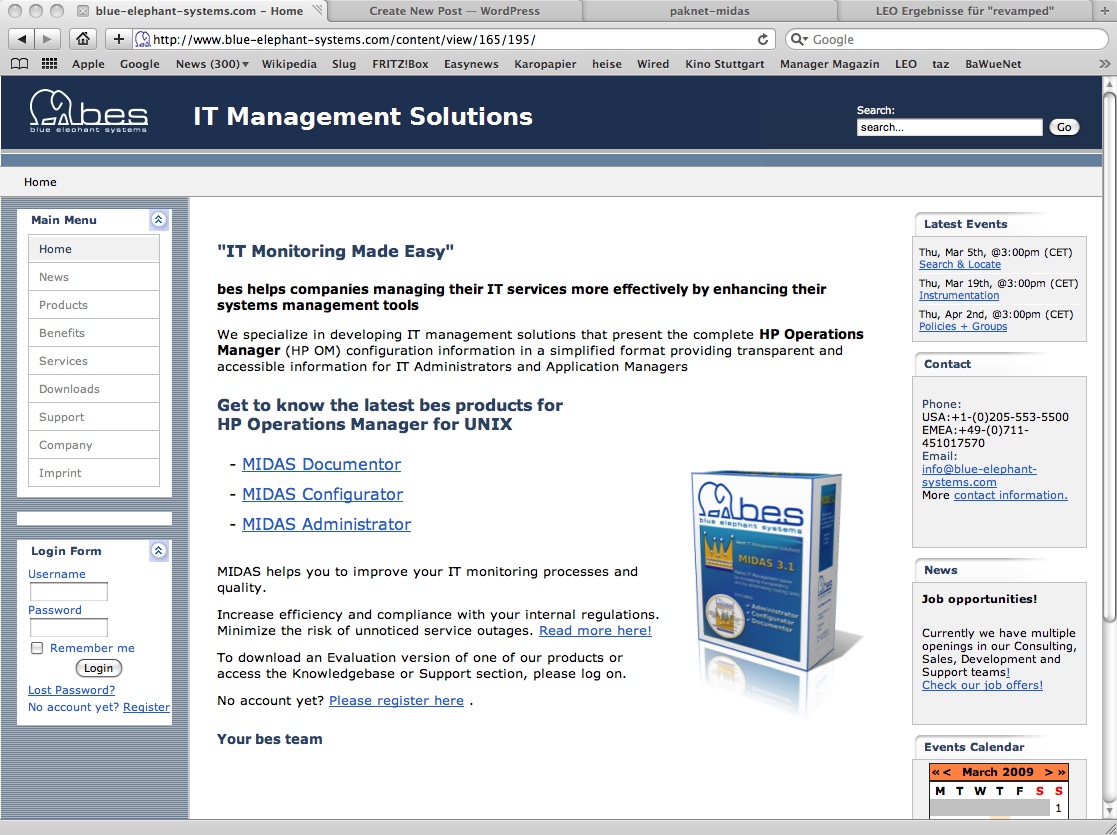
Task: Open the Kino Stuttgart bookmark
Action: coord(724,63)
